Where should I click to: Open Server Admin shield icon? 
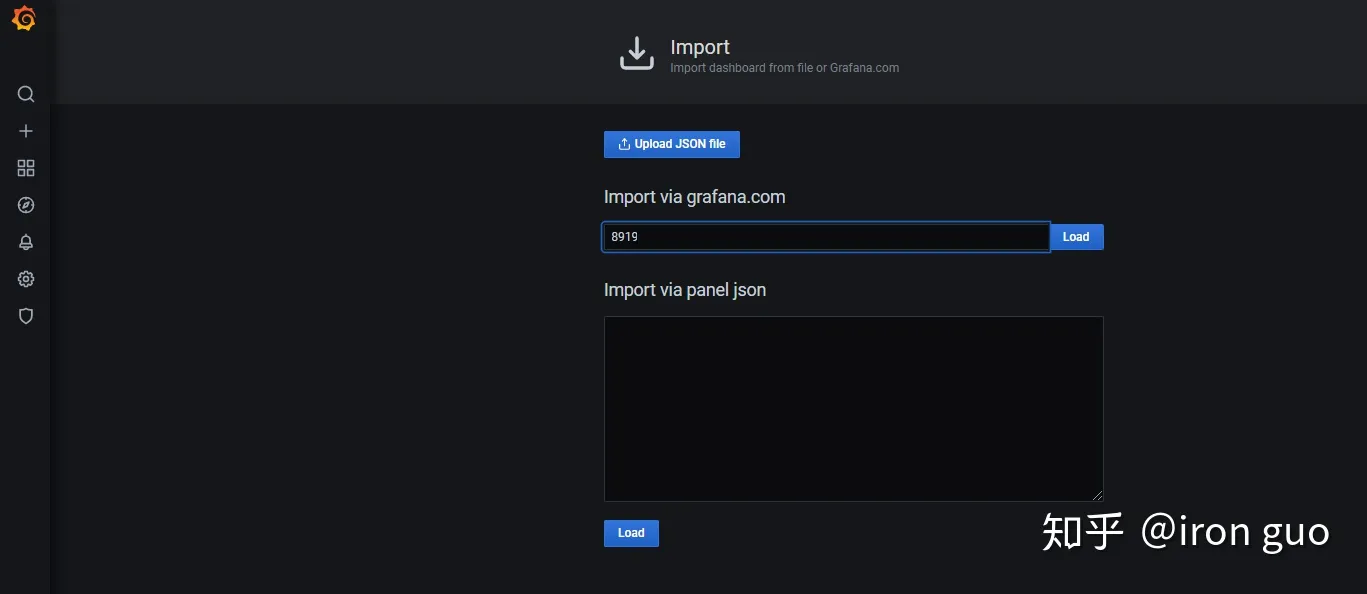(26, 316)
